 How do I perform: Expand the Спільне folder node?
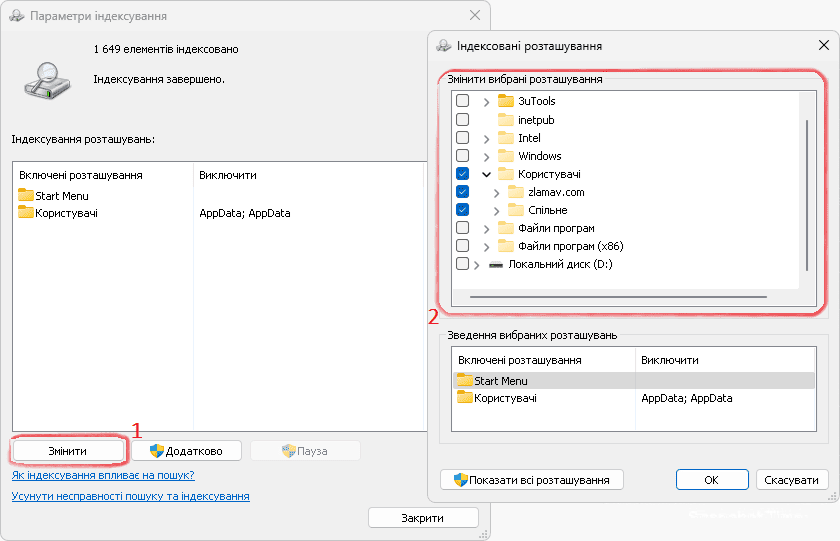(x=497, y=210)
